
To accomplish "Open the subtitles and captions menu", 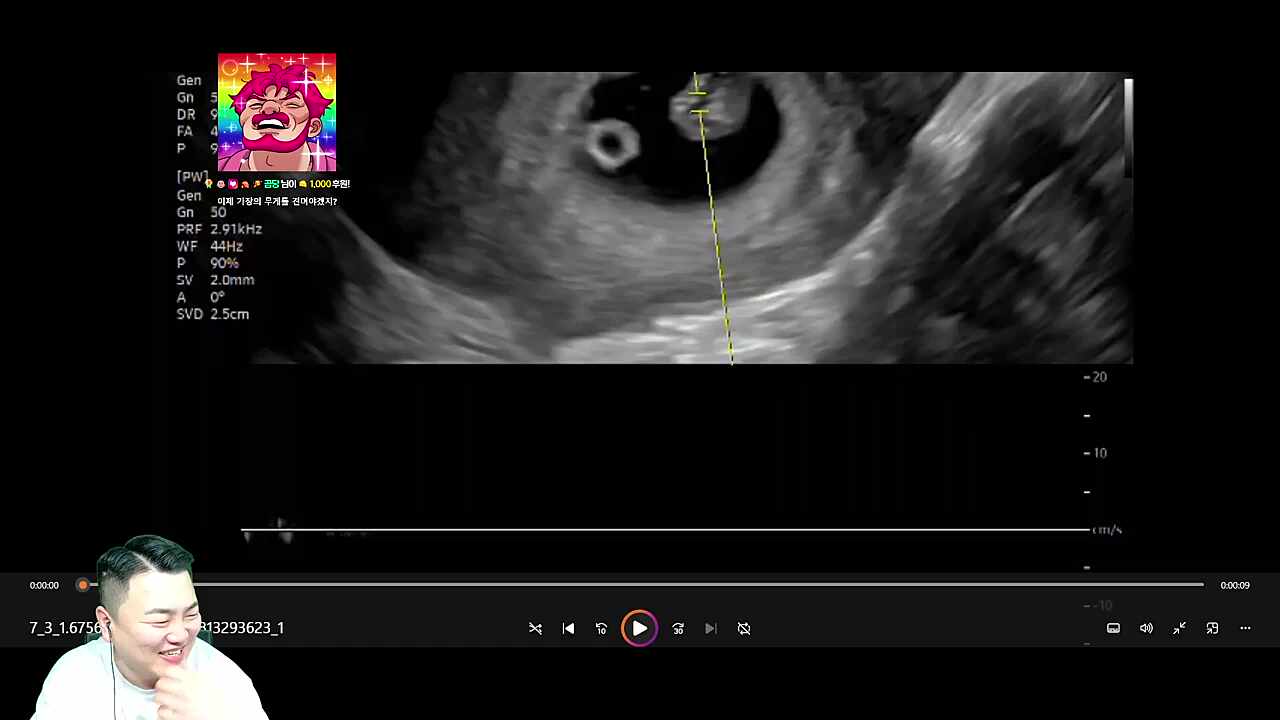I will pos(1113,628).
